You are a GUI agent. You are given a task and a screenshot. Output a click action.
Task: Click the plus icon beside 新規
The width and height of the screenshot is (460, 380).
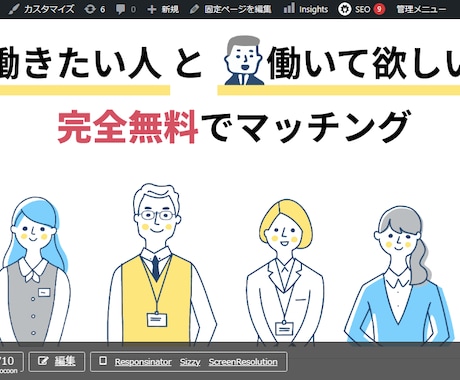click(x=151, y=9)
